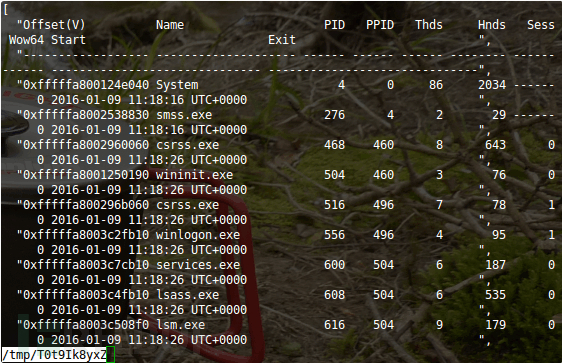This screenshot has height=363, width=562.
Task: Click the offset 0xfffffa8003c508f0
Action: (x=86, y=325)
